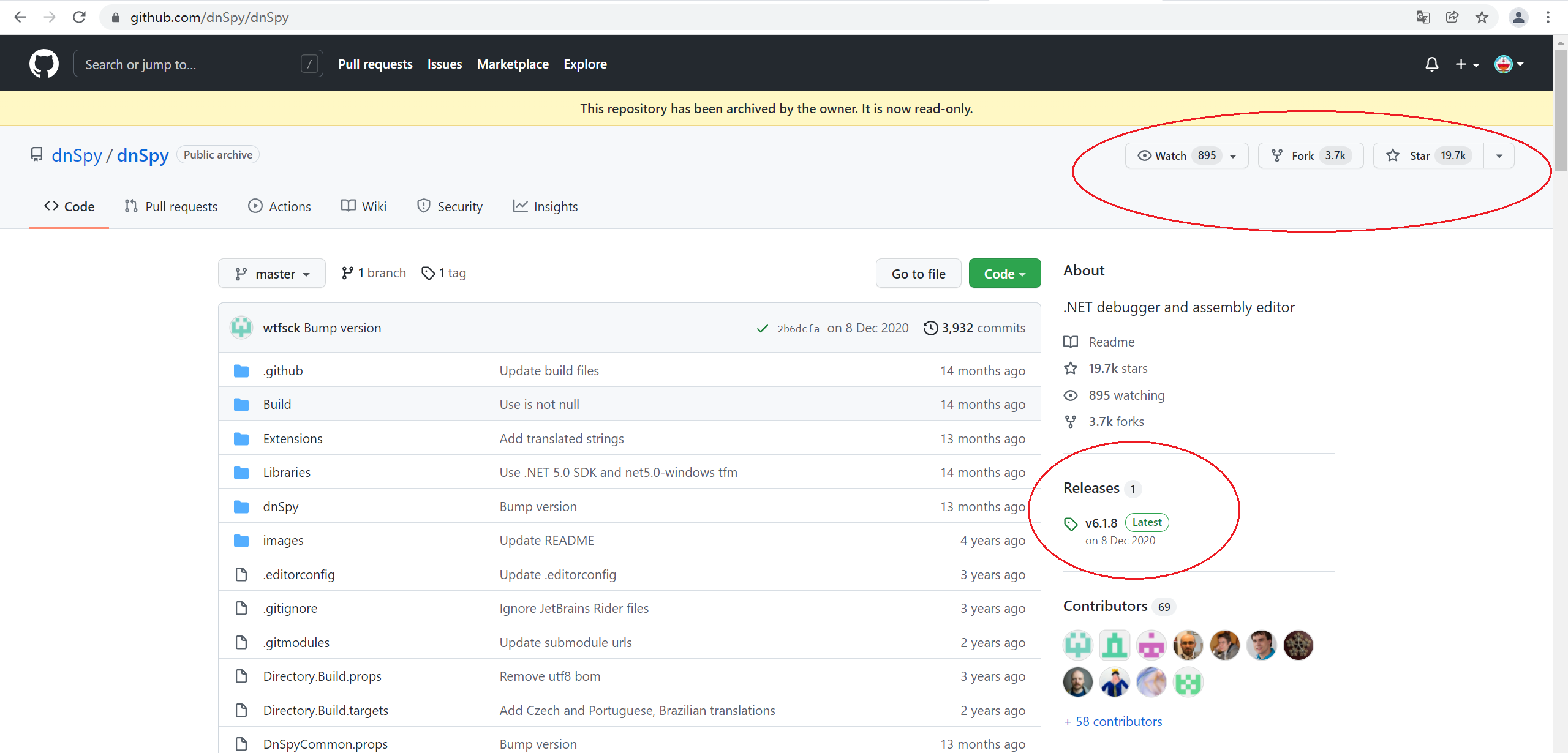
Task: Open the 2b6dcfa commit hash
Action: pos(798,329)
